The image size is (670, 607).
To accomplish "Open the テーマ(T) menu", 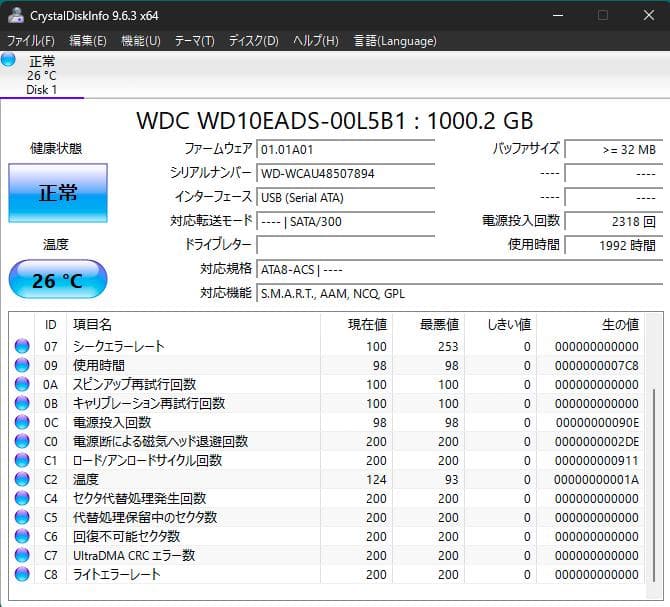I will pyautogui.click(x=194, y=41).
